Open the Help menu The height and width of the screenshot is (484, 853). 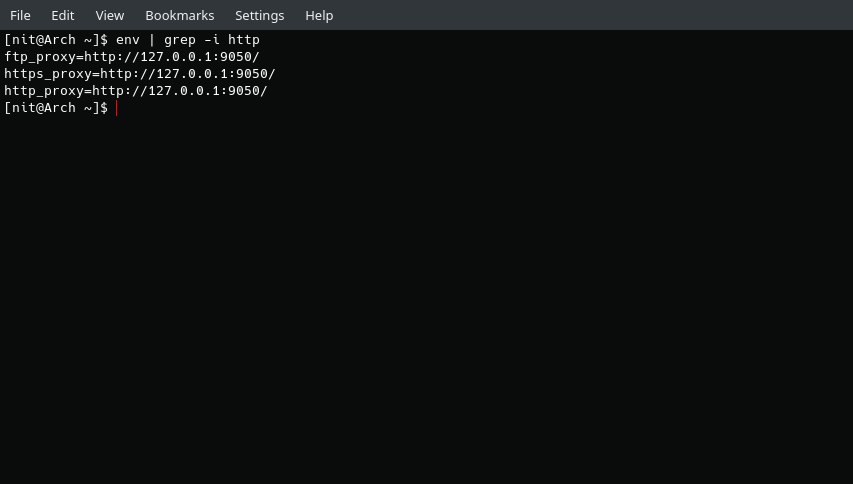(x=319, y=16)
